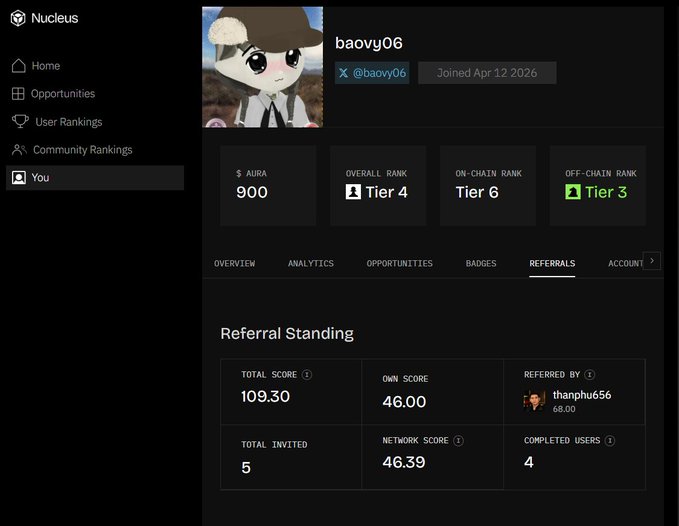Click the Own Score value 46.00
This screenshot has height=526, width=679.
click(x=404, y=401)
